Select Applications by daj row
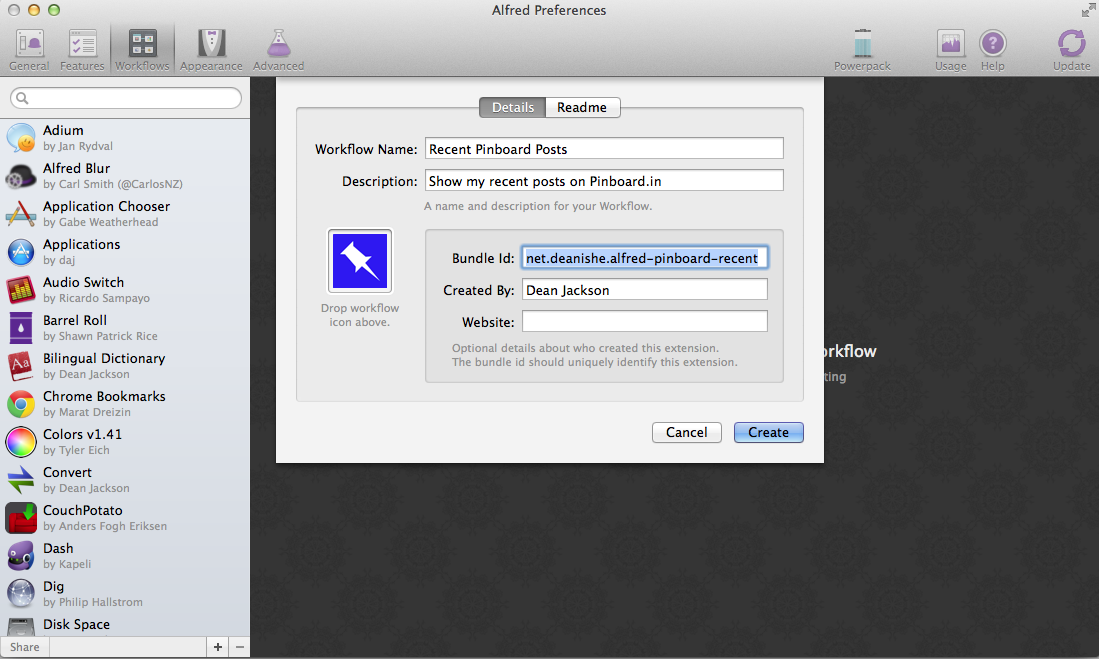This screenshot has height=659, width=1099. [x=125, y=251]
